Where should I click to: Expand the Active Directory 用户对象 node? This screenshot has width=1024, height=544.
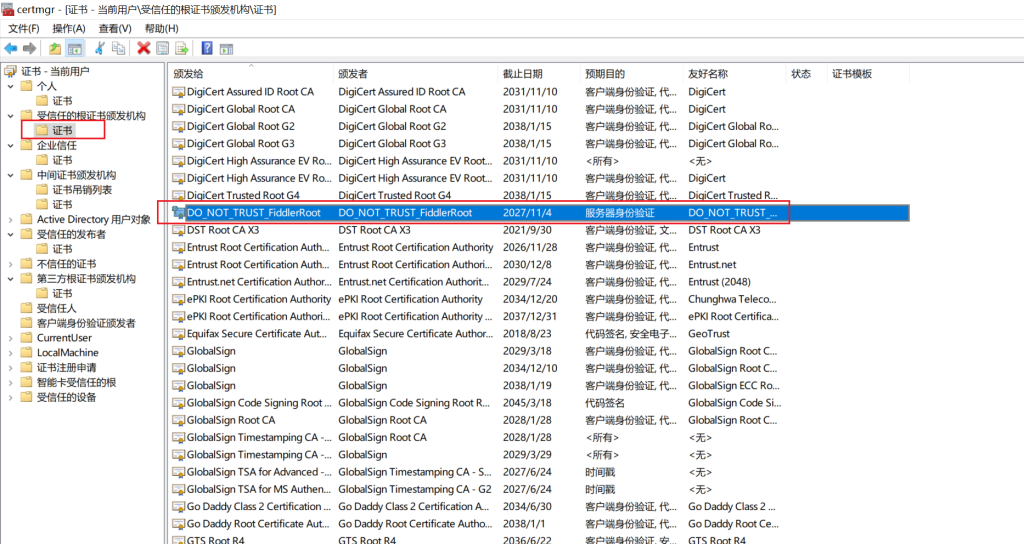10,219
